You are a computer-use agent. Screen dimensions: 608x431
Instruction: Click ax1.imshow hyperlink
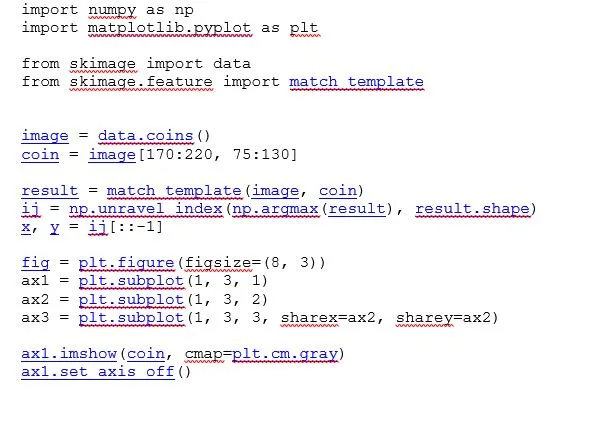pos(69,354)
